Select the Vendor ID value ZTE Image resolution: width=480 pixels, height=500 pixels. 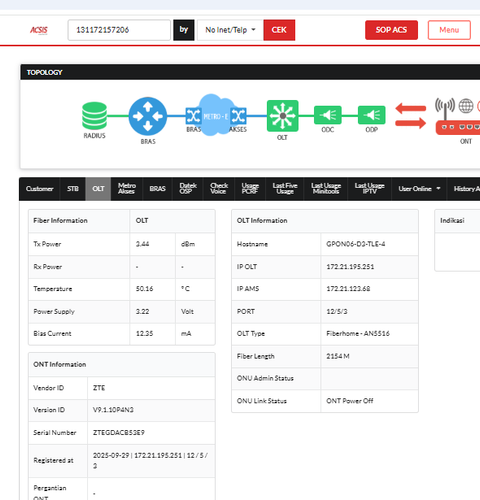click(99, 388)
